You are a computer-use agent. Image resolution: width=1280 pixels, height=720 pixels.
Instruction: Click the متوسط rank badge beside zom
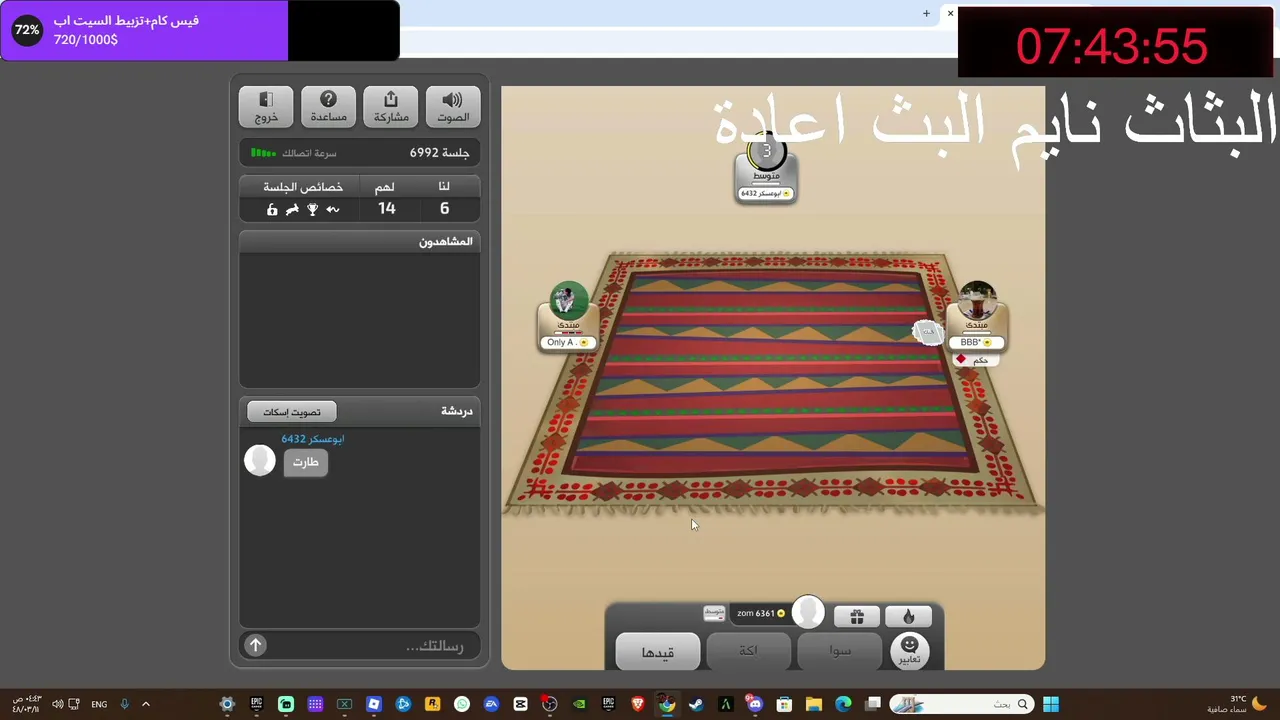714,613
